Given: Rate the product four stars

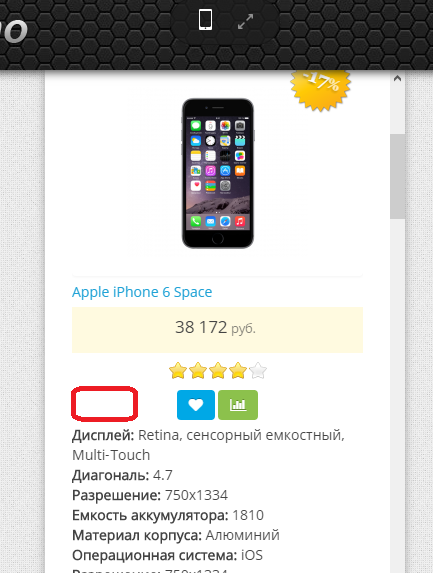Looking at the screenshot, I should point(238,371).
